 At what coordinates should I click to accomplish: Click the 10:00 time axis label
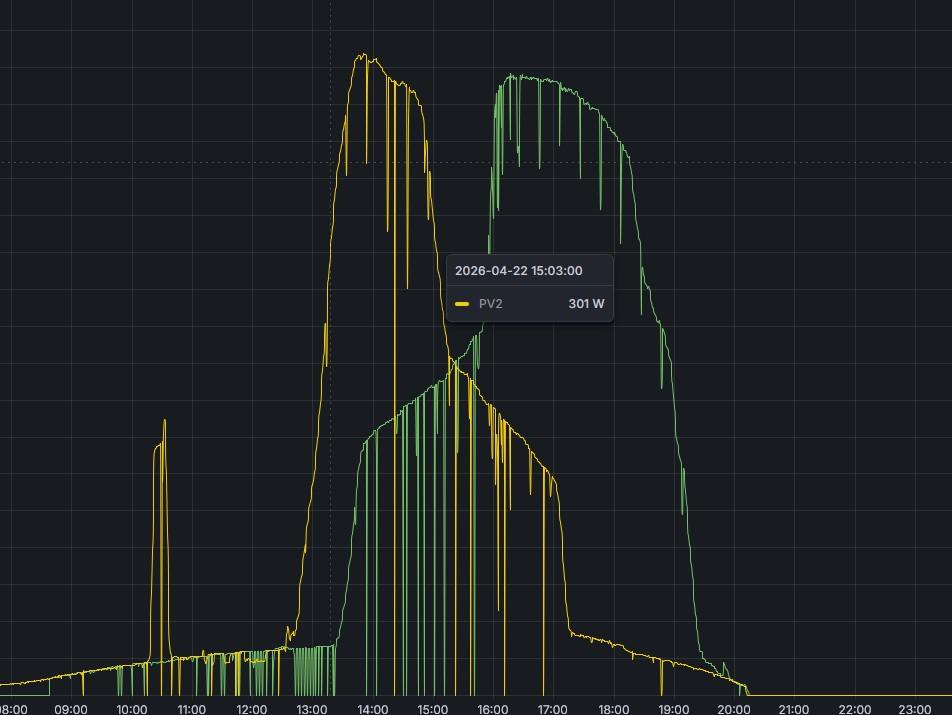[x=131, y=709]
